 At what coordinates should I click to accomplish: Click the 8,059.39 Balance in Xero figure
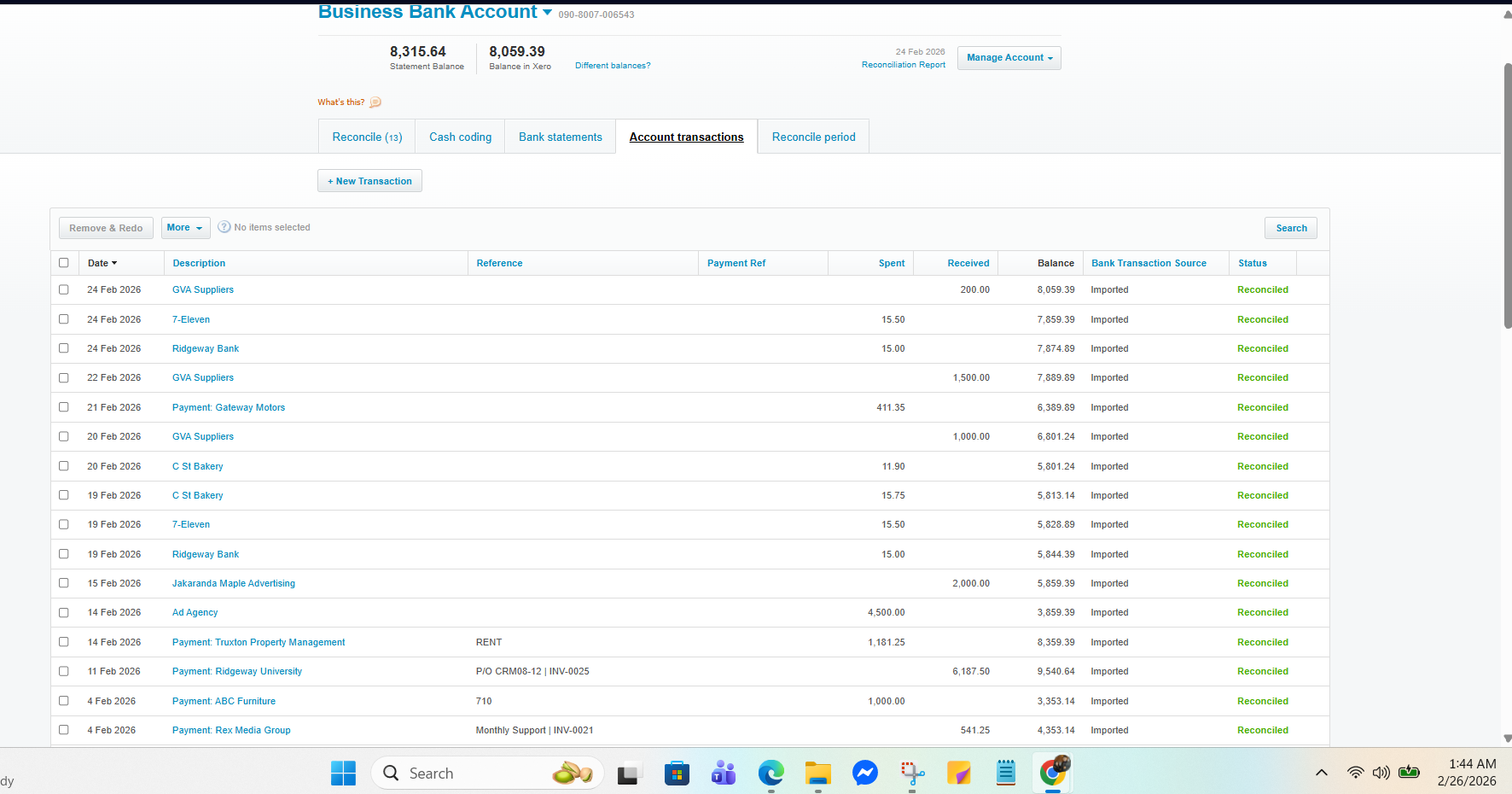click(517, 52)
